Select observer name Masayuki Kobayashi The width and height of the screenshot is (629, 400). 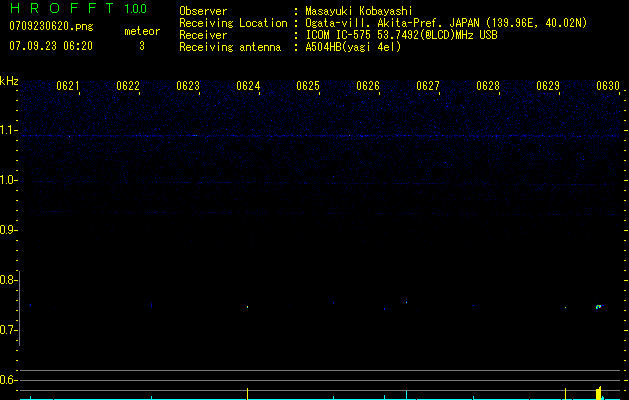point(359,12)
